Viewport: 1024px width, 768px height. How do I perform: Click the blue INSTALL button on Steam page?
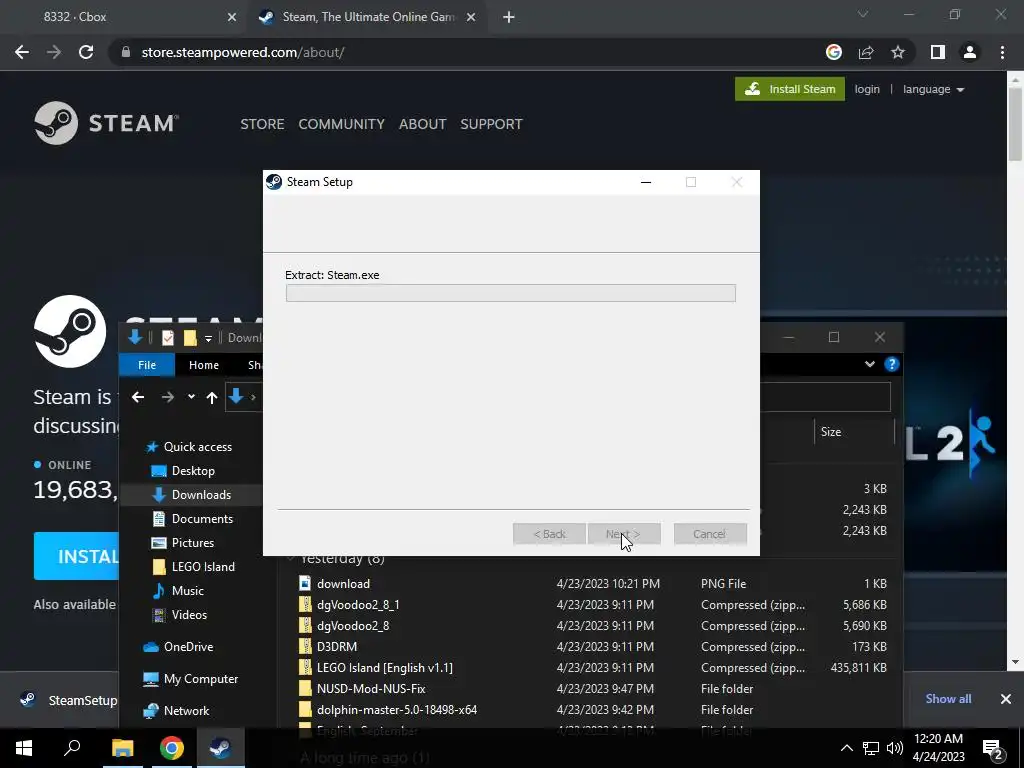pyautogui.click(x=76, y=556)
